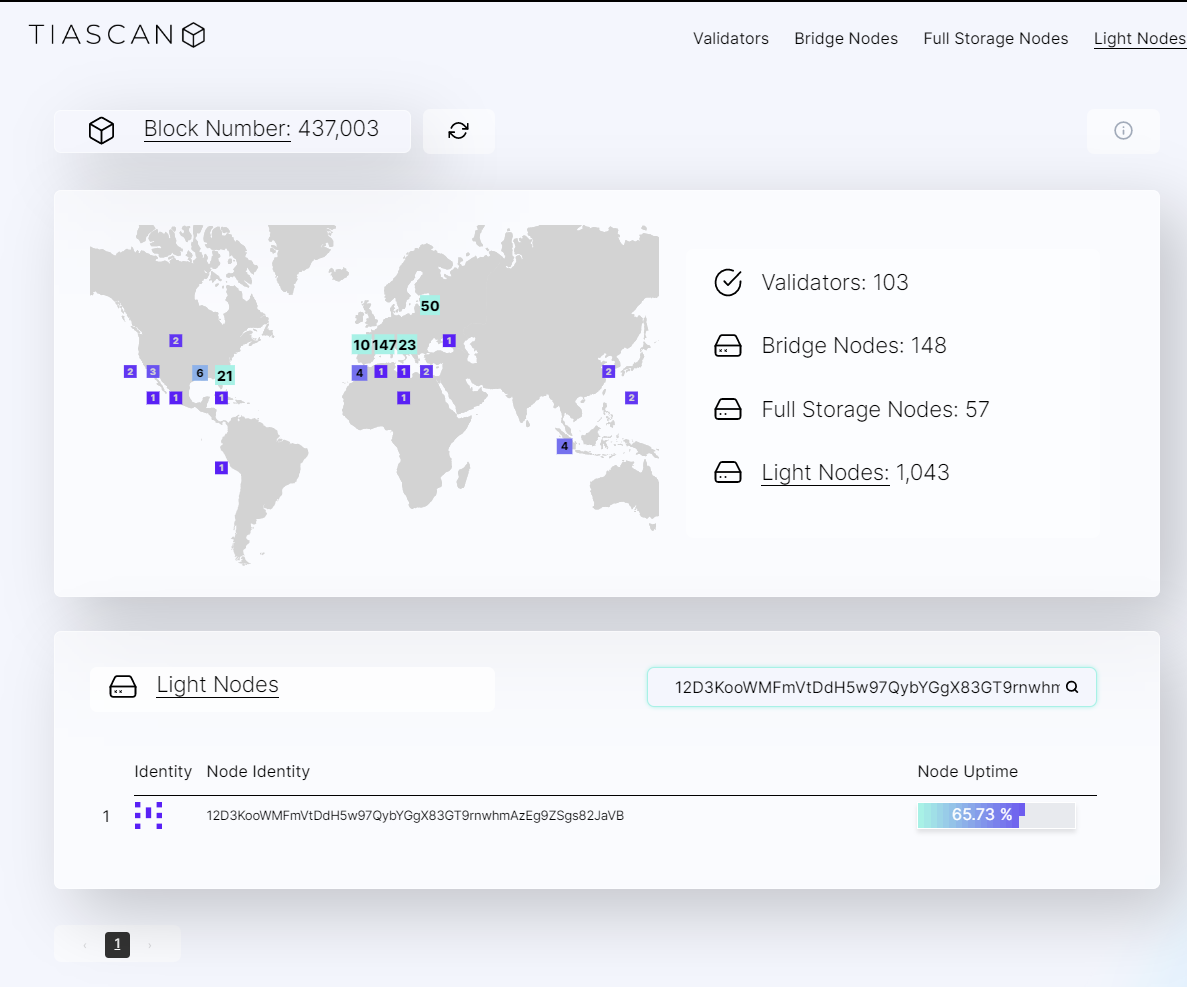Image resolution: width=1187 pixels, height=987 pixels.
Task: Click the Bridge Nodes drive icon
Action: (728, 346)
